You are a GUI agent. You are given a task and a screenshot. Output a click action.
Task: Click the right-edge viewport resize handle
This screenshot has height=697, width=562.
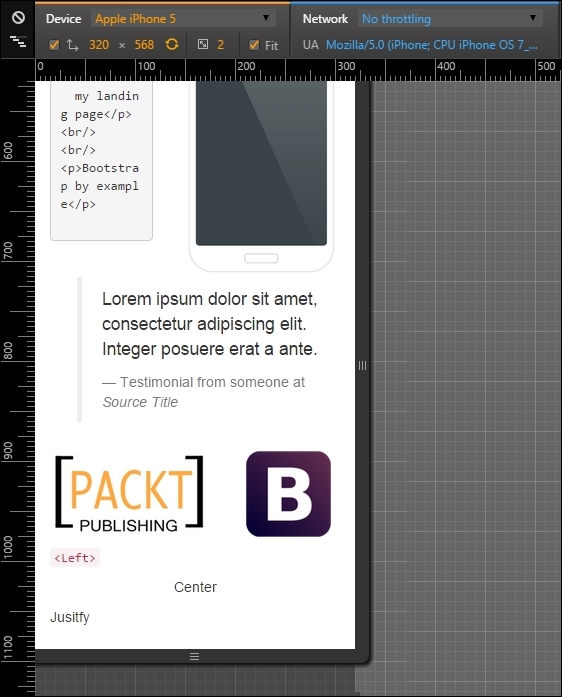pos(362,365)
